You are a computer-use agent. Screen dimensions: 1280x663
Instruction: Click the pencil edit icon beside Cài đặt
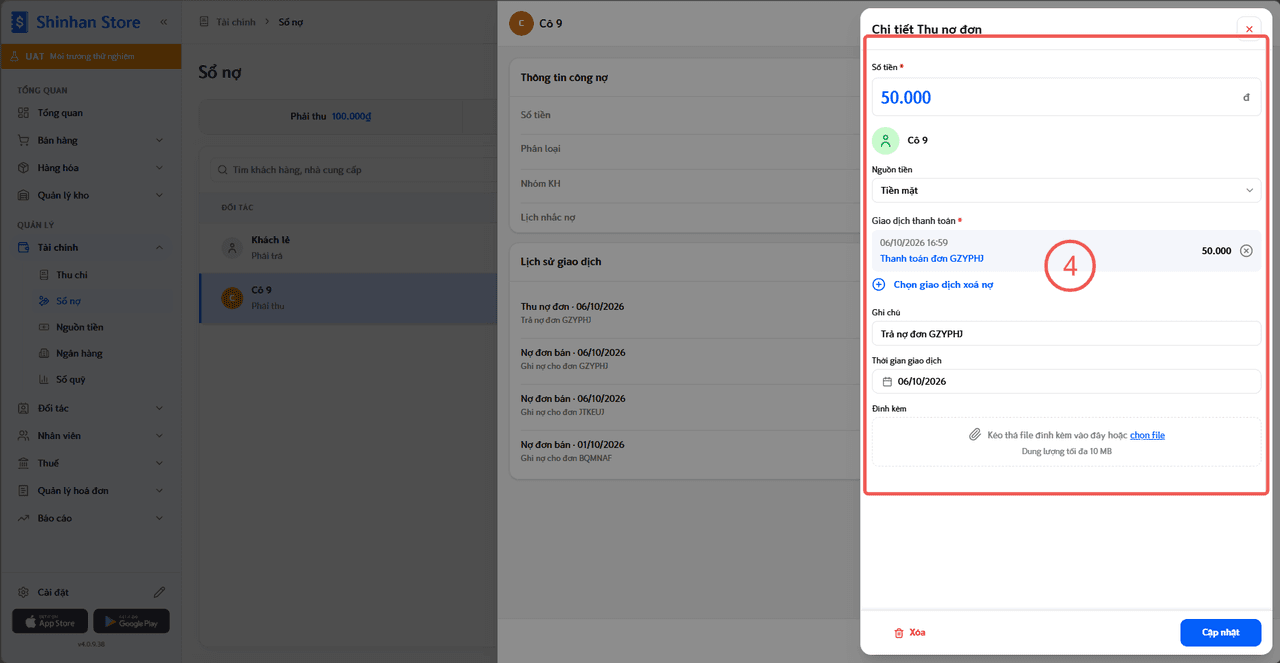159,592
